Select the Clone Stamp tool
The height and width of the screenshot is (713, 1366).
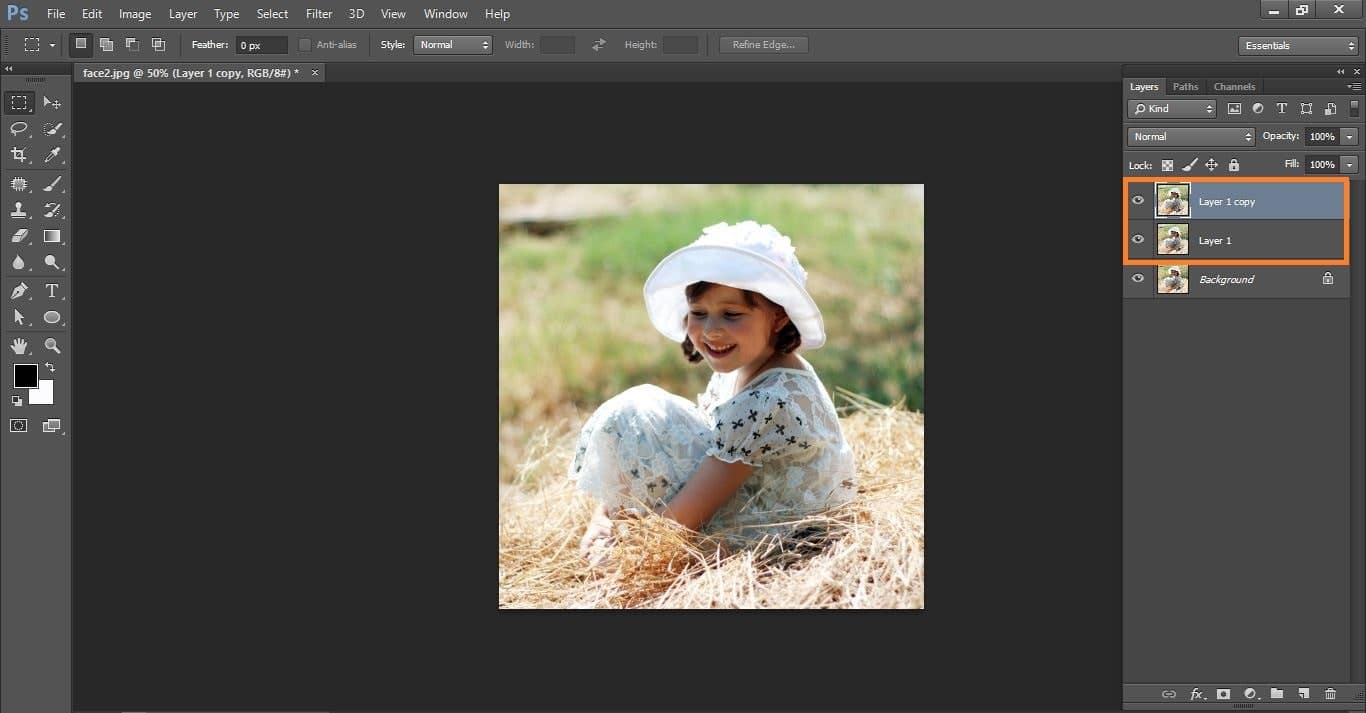(19, 210)
